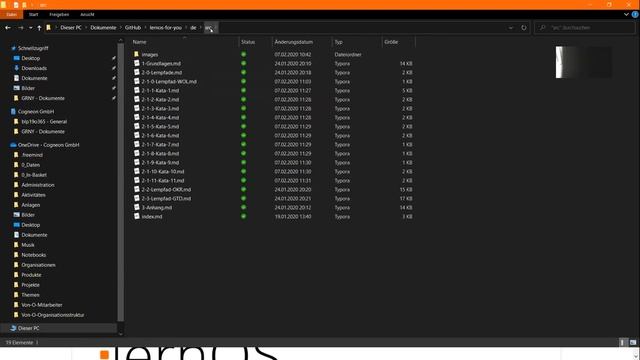Go up one folder level
The image size is (640, 360).
[x=39, y=28]
